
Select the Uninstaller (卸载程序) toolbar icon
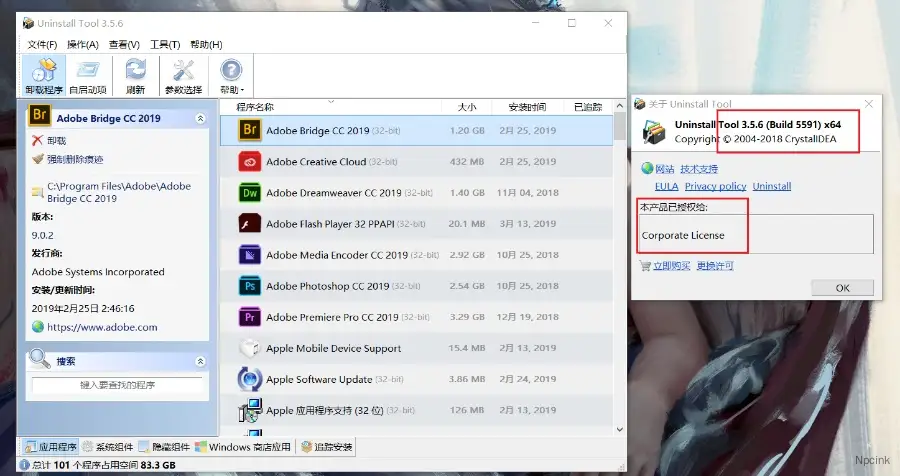point(44,75)
